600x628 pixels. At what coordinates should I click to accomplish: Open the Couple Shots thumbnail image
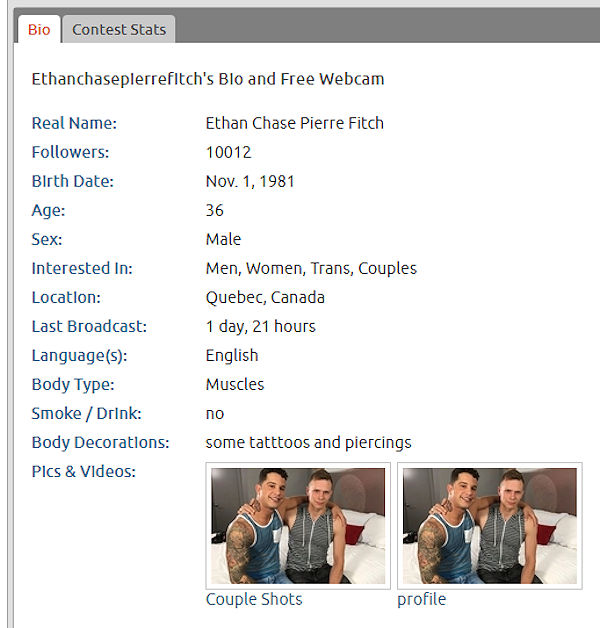point(298,525)
